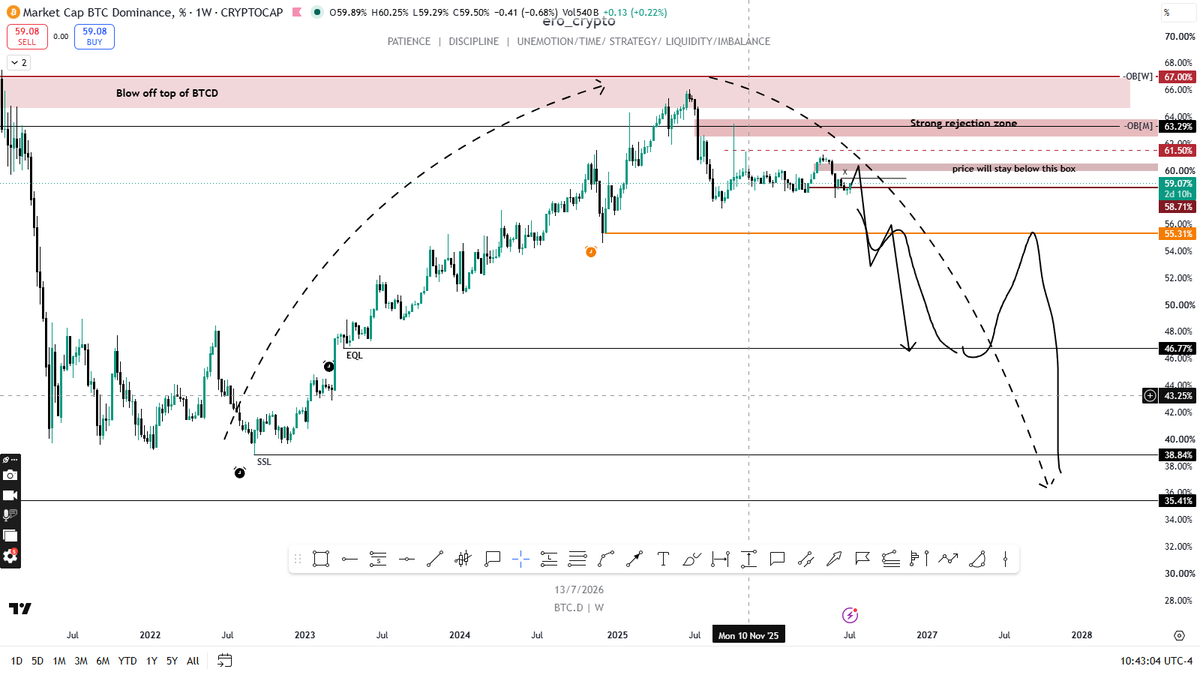Click the pink lightning event marker

[850, 615]
